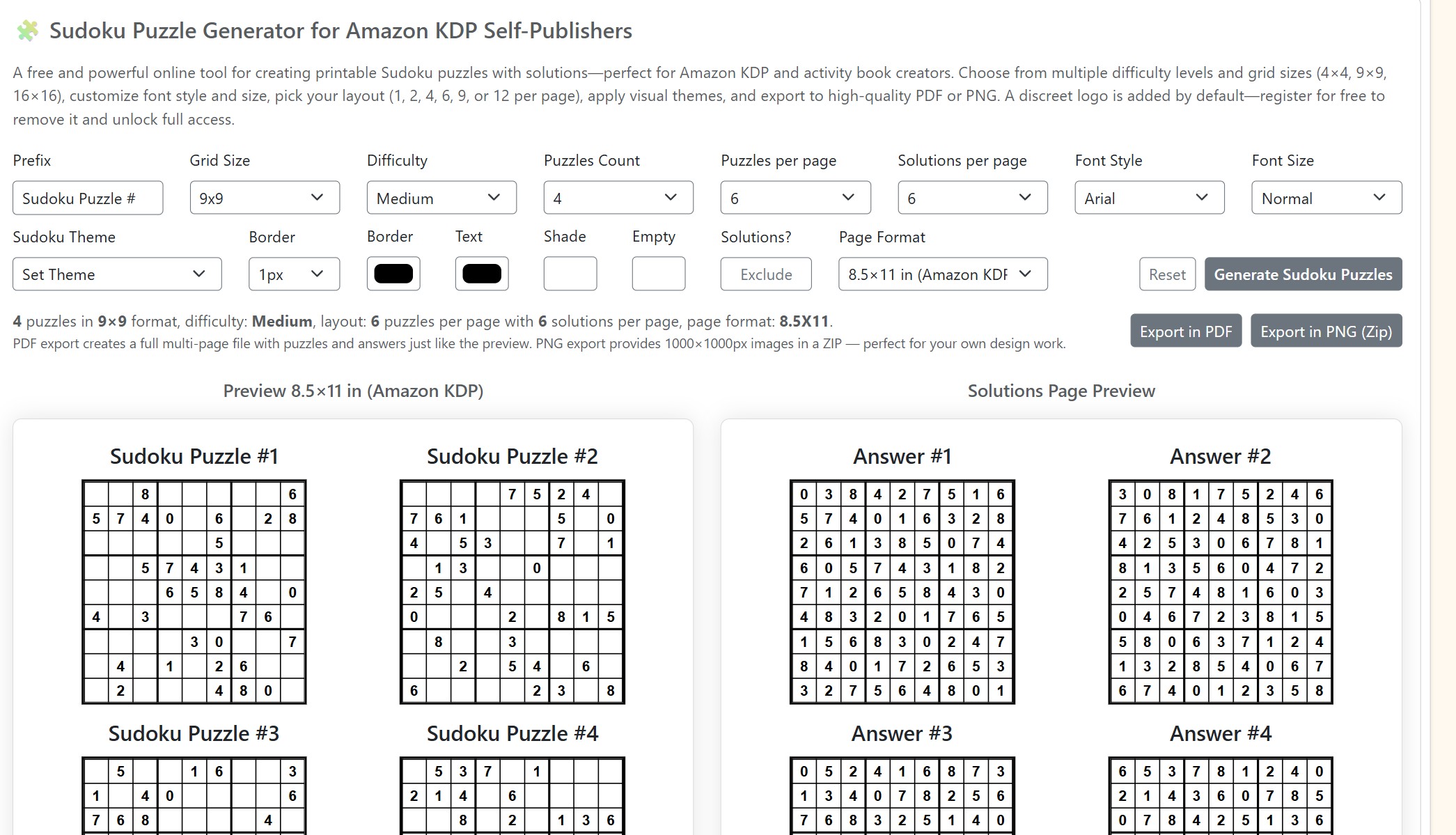The image size is (1456, 835).
Task: Open the Solutions per page dropdown
Action: pos(972,198)
